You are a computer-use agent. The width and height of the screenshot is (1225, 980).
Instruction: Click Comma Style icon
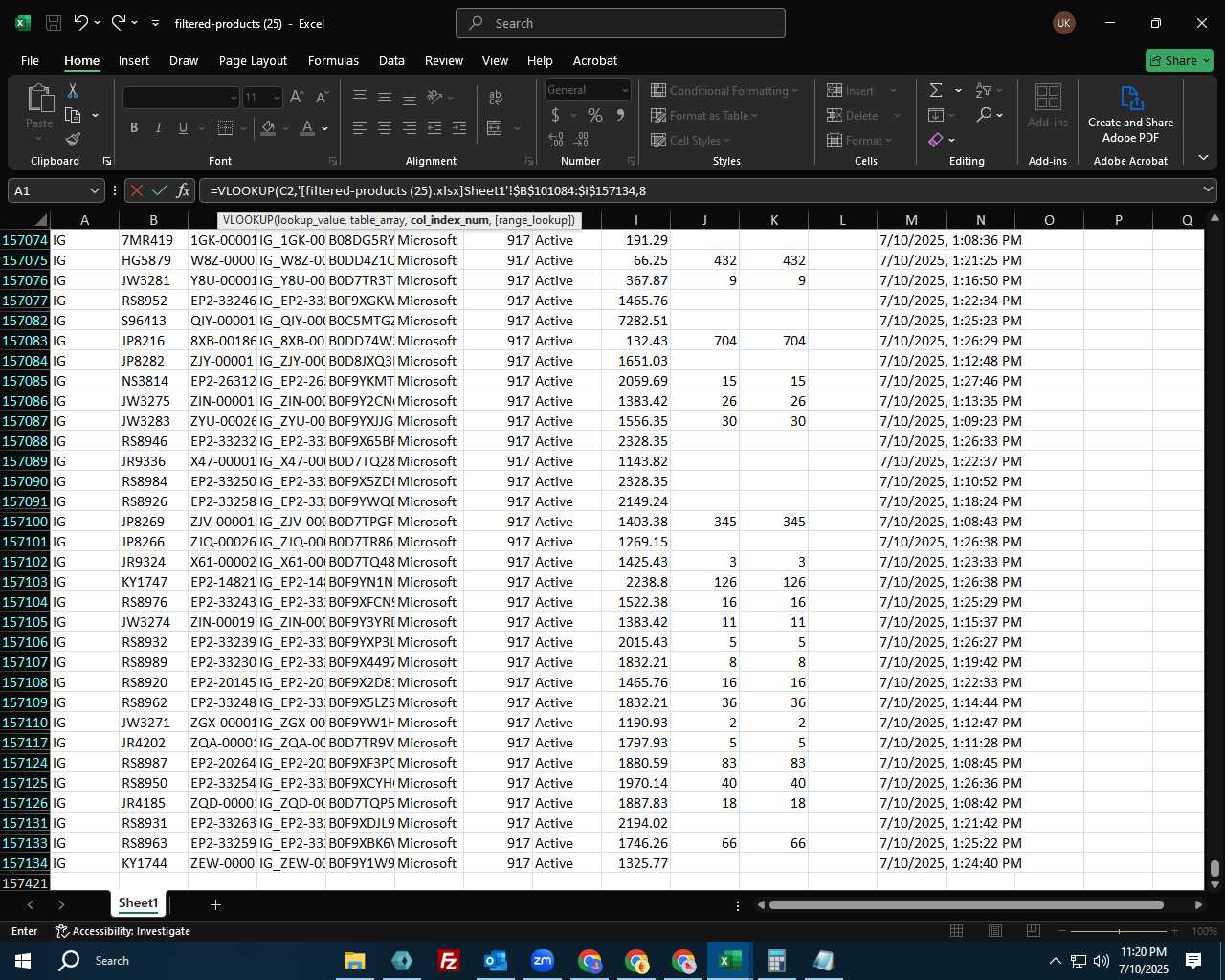tap(620, 115)
